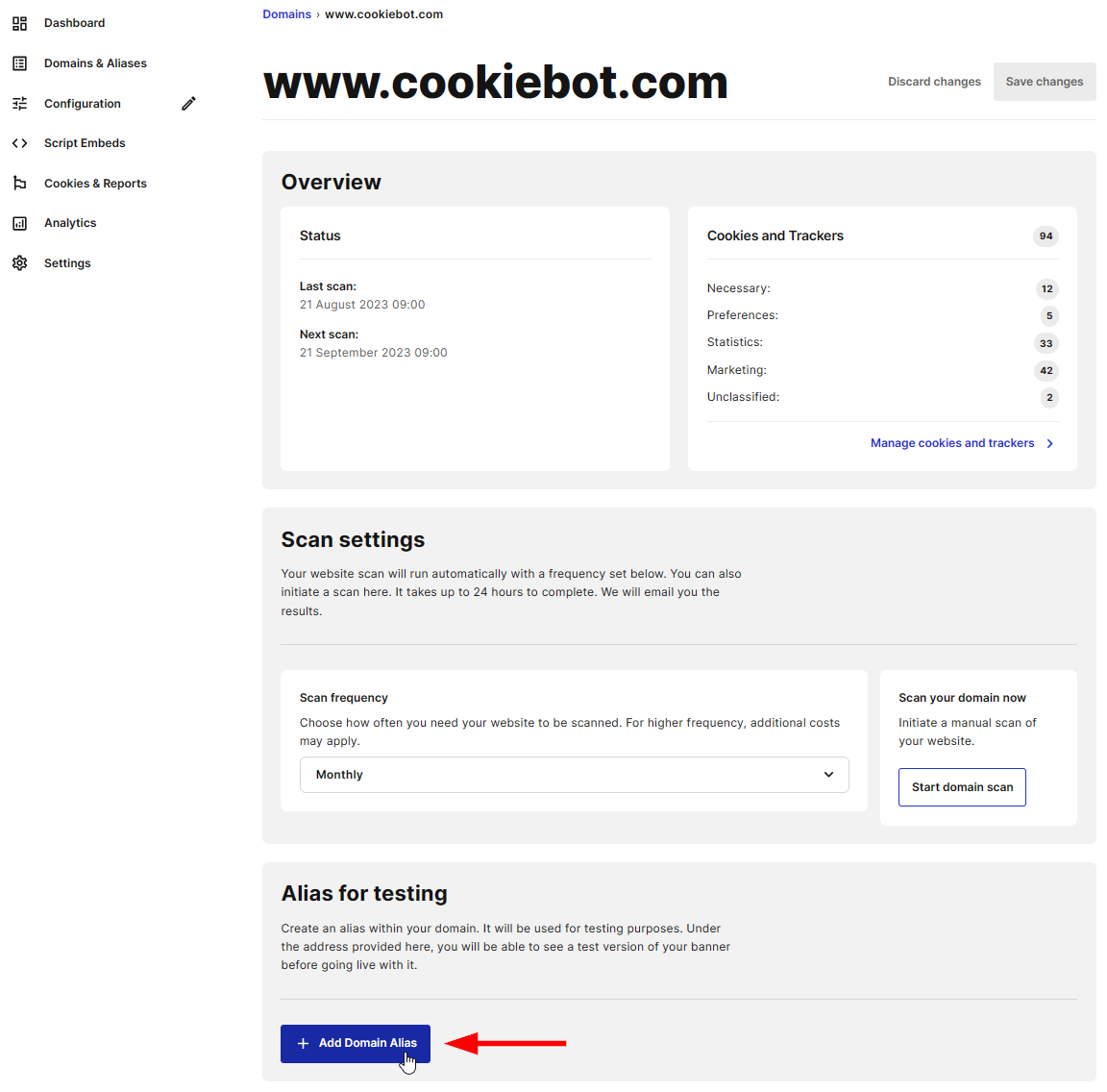Open Manage cookies and trackers link
Viewport: 1107px width, 1092px height.
coord(951,443)
